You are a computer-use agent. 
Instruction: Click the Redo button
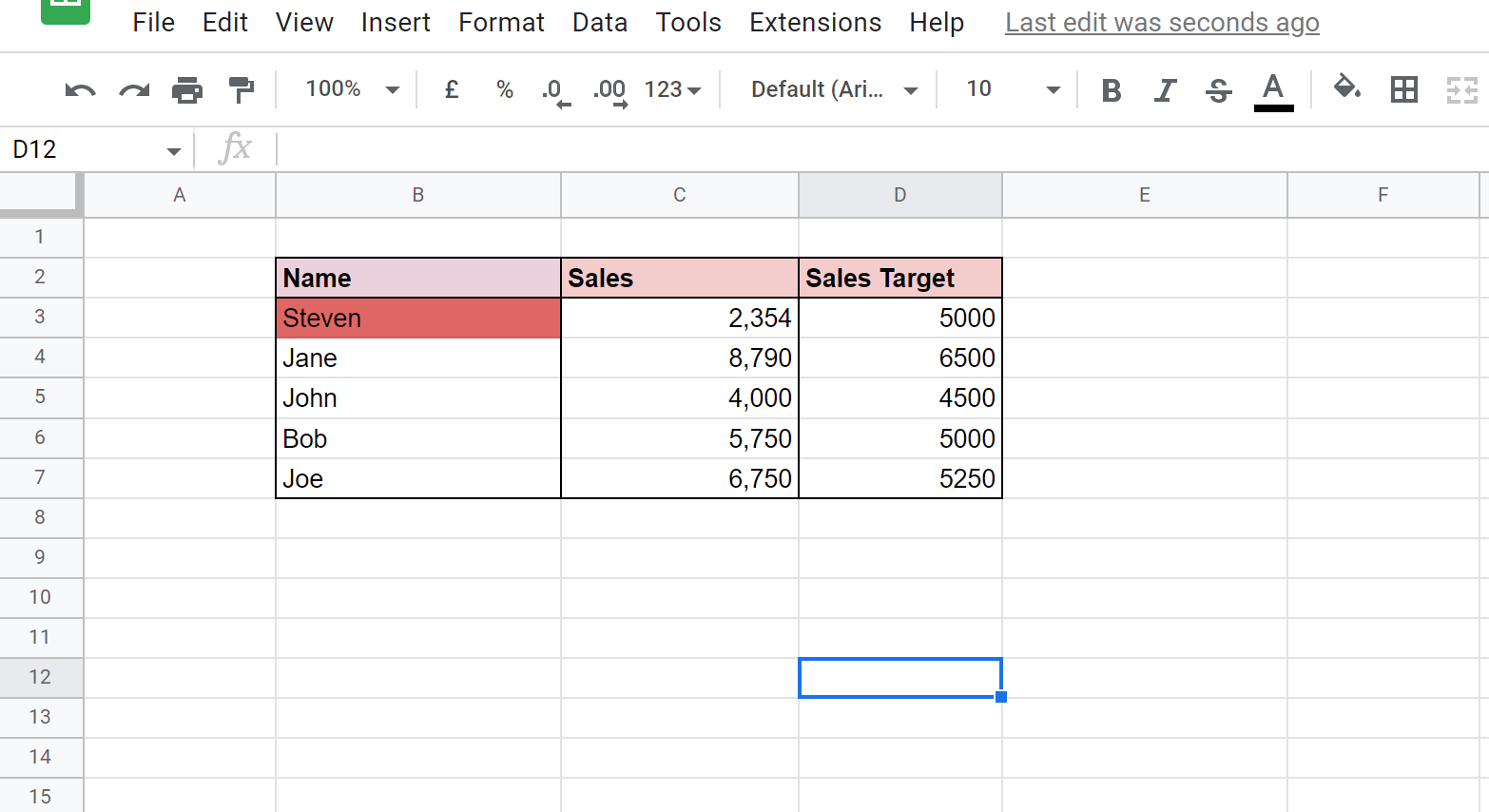pyautogui.click(x=133, y=89)
